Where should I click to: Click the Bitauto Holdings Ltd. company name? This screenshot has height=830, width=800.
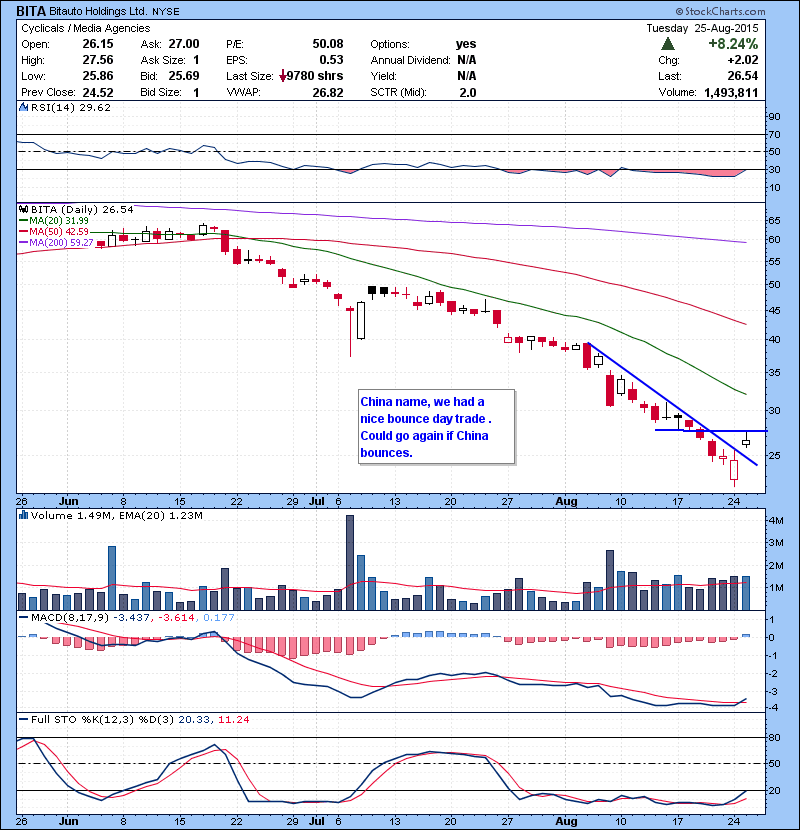(98, 11)
